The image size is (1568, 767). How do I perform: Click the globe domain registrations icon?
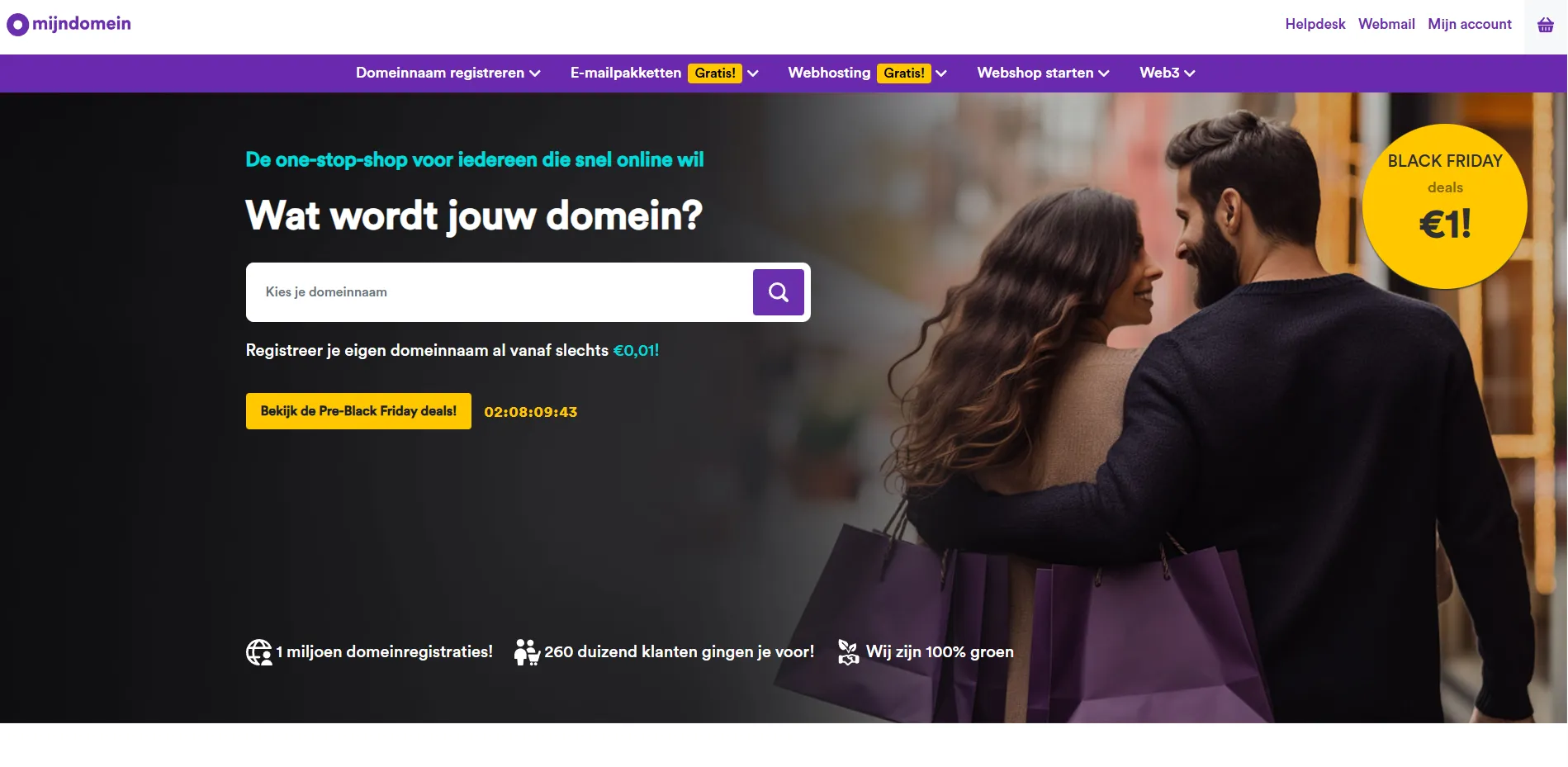click(x=259, y=652)
